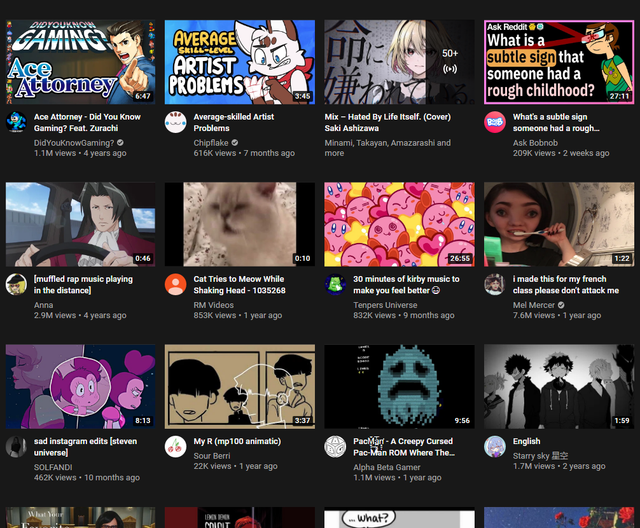
Task: Open Anna channel avatar icon
Action: tap(16, 284)
